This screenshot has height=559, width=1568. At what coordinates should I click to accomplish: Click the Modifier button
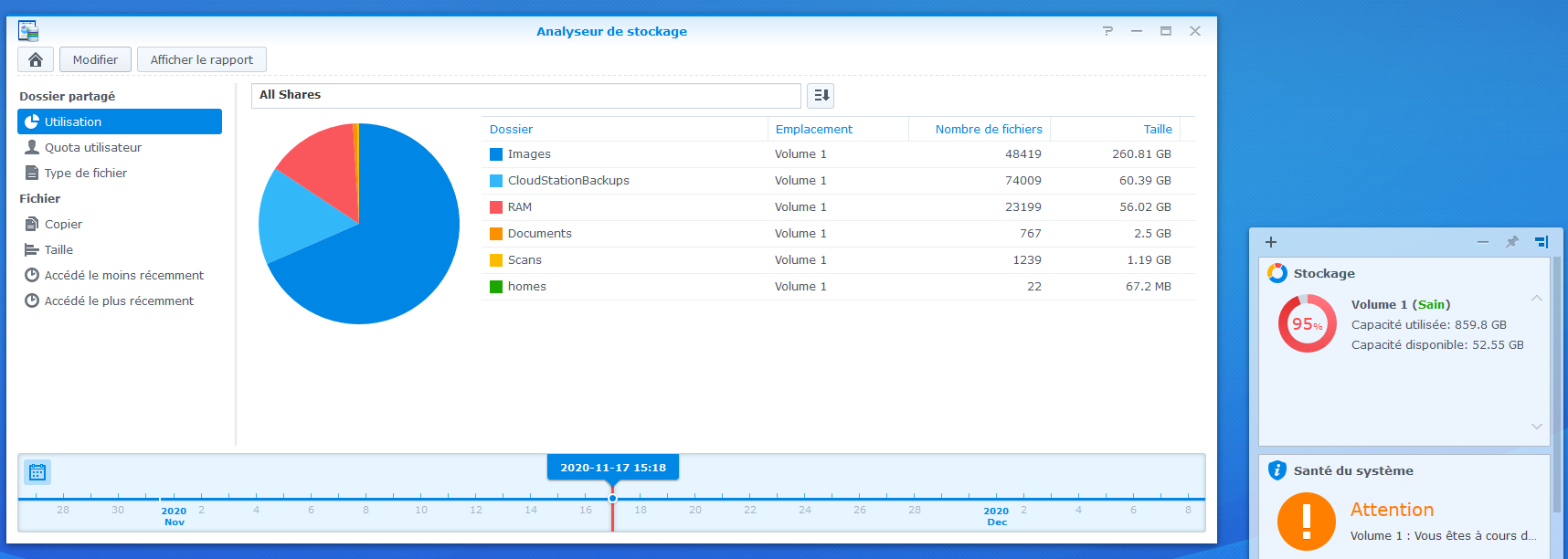click(x=95, y=59)
